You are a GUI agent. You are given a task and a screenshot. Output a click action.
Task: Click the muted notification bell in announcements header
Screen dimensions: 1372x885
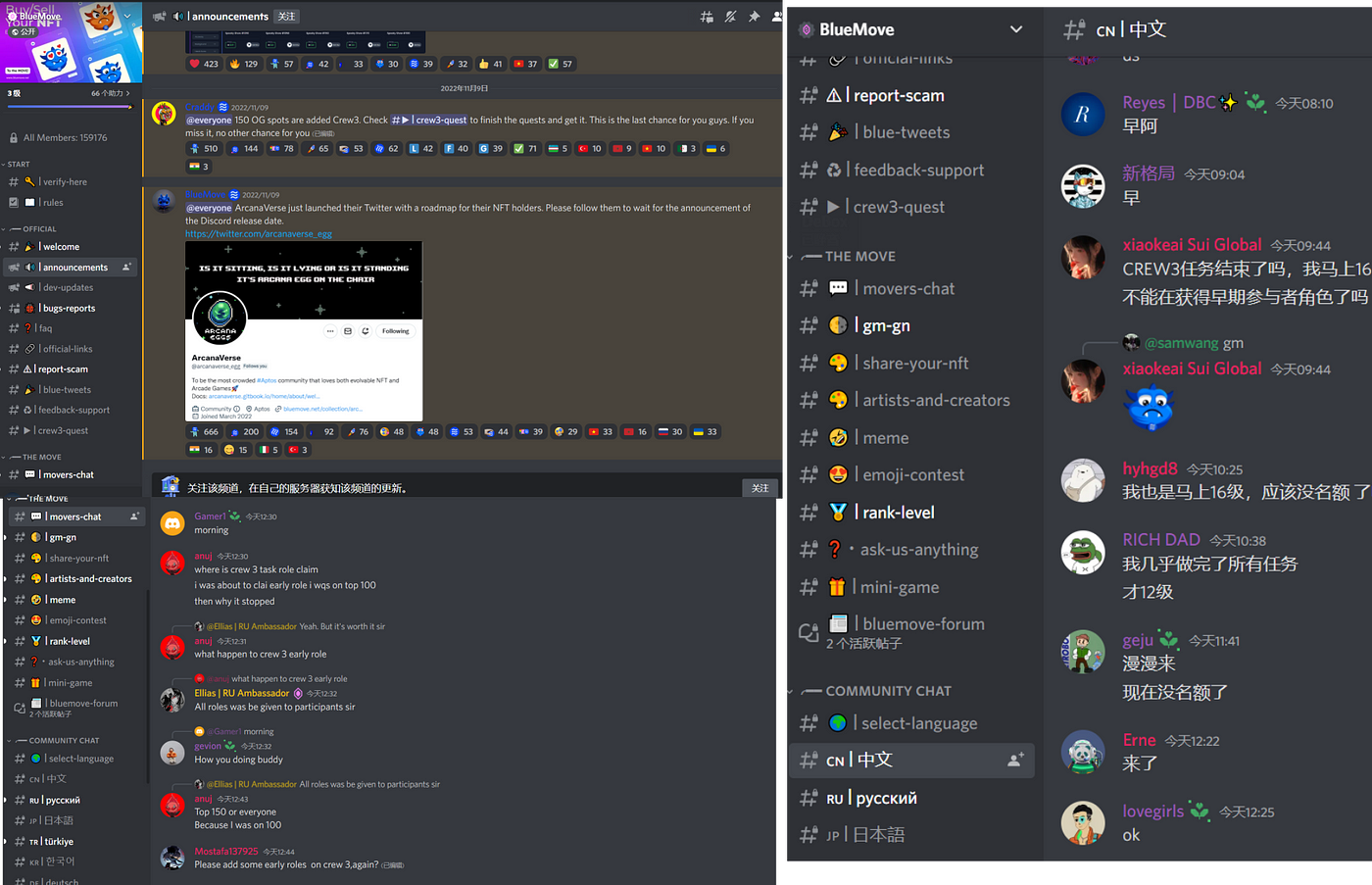coord(730,17)
